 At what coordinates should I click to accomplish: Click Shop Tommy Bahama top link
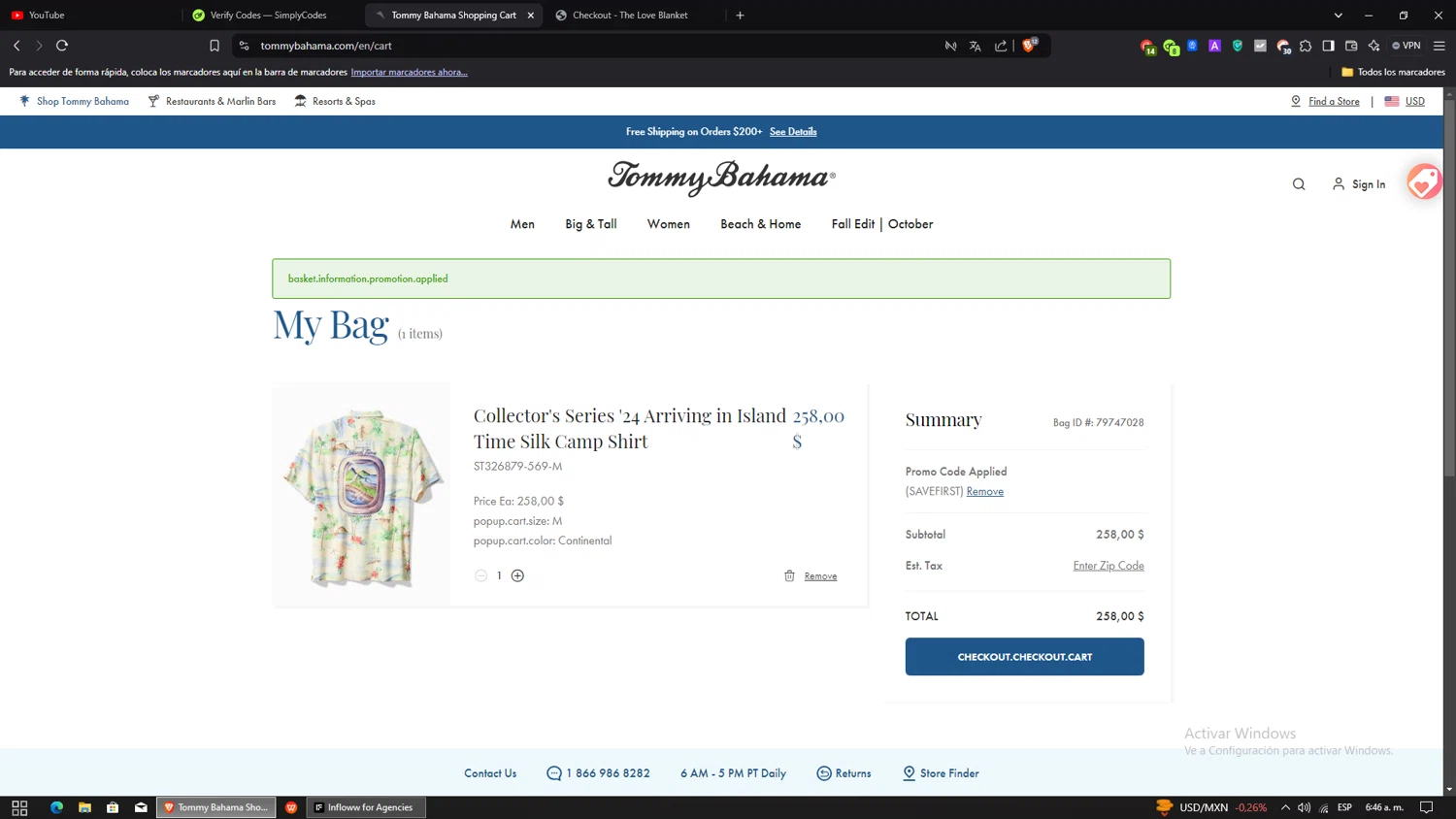(x=74, y=101)
